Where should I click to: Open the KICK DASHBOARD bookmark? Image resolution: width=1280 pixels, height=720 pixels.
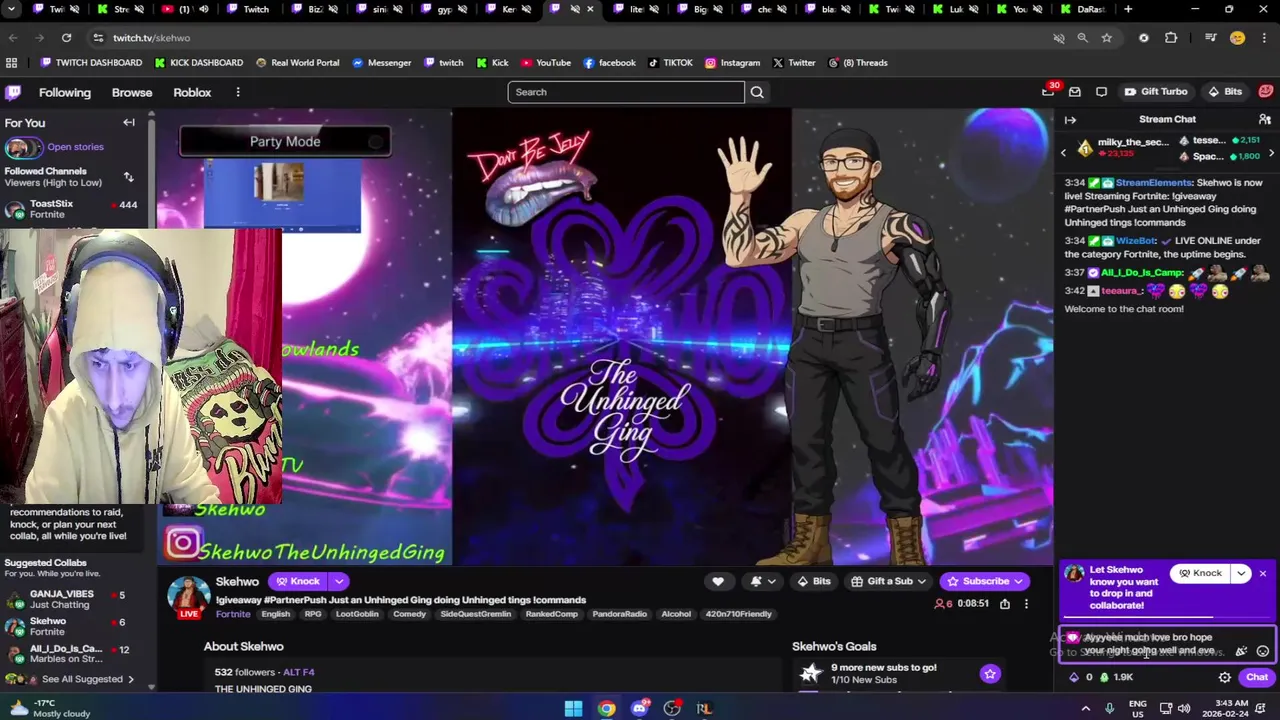198,62
